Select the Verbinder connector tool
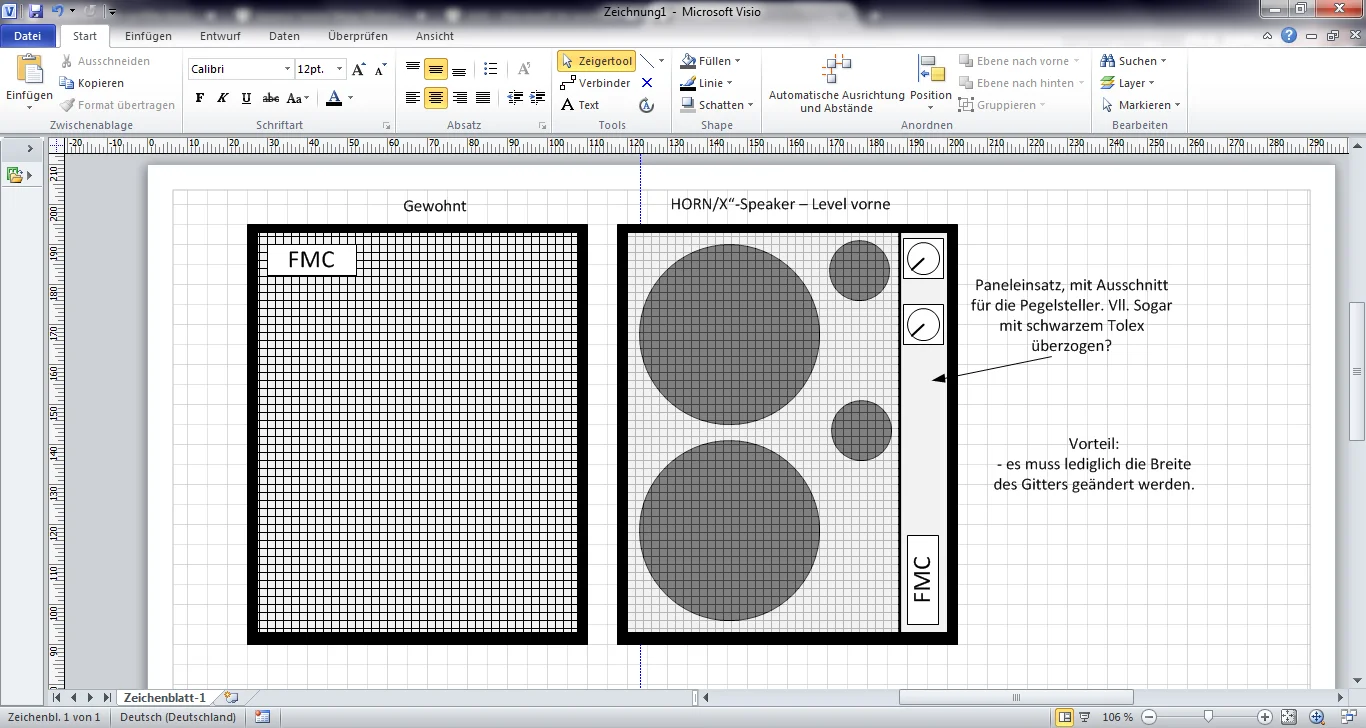 tap(595, 83)
